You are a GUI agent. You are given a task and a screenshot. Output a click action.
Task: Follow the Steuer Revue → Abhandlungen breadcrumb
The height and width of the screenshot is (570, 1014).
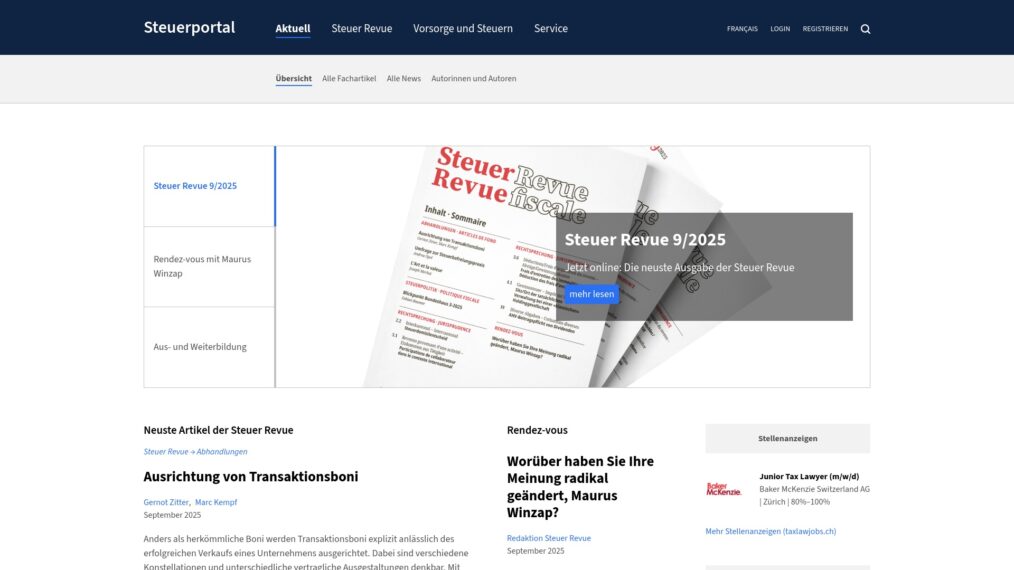(195, 452)
